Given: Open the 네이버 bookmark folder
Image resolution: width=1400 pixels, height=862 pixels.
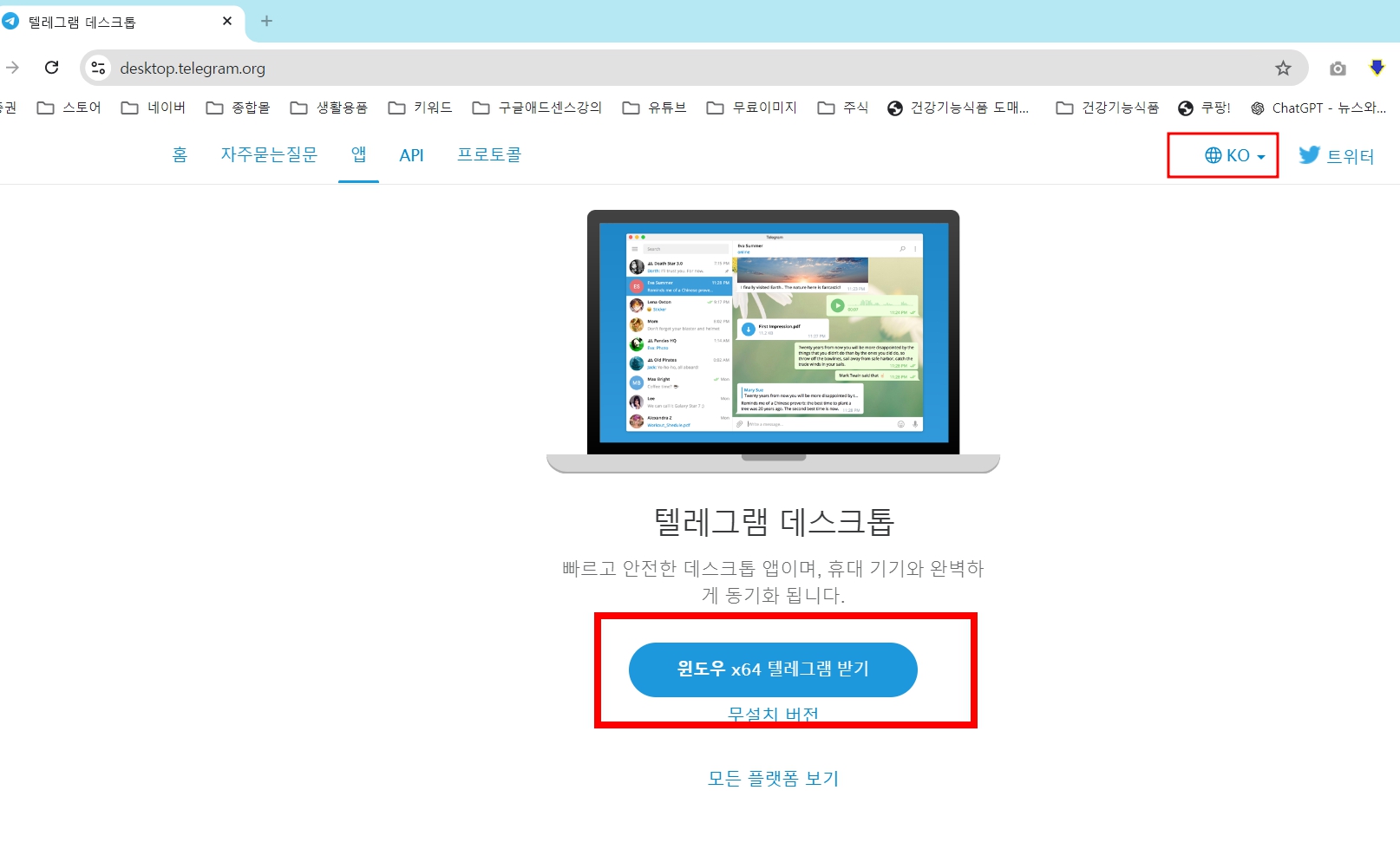Looking at the screenshot, I should point(154,108).
